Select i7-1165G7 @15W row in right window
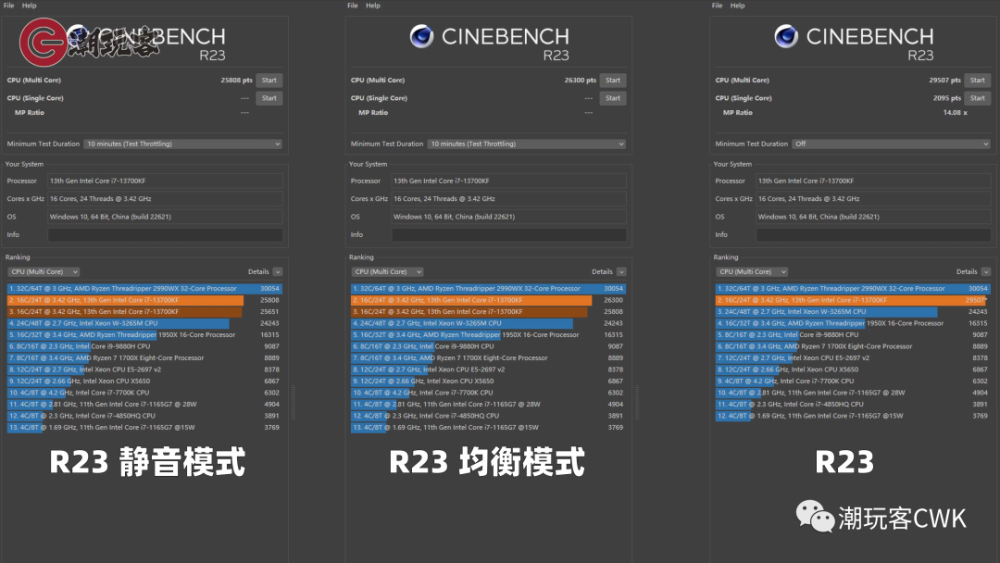The height and width of the screenshot is (563, 1000). (x=853, y=416)
